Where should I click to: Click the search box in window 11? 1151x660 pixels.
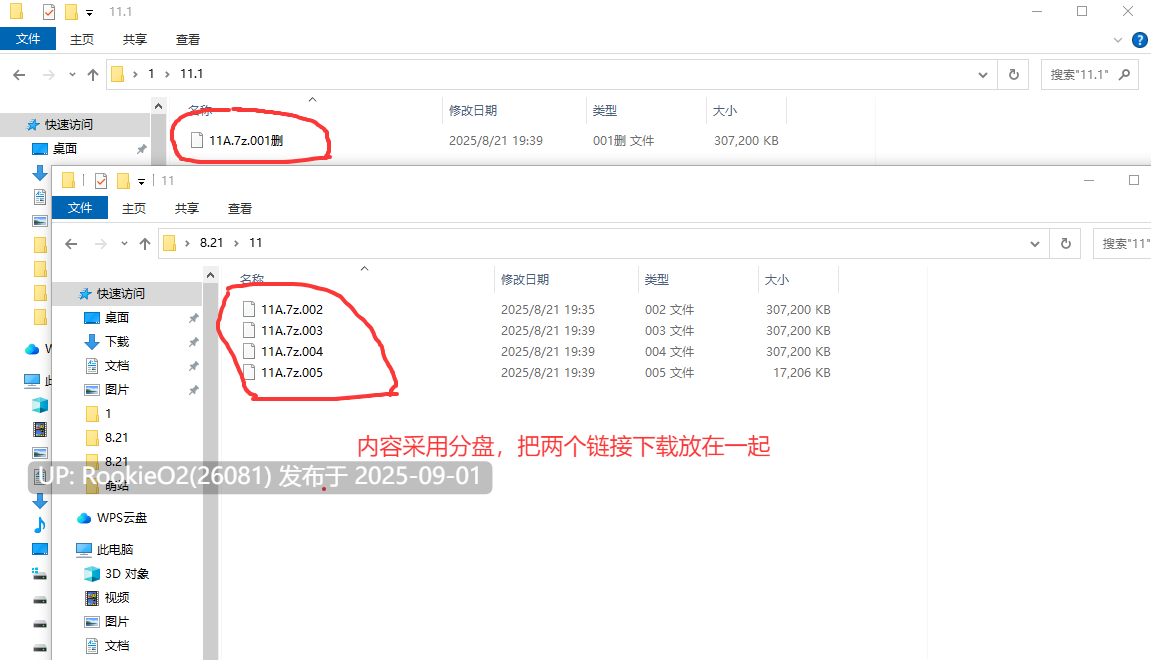(1122, 243)
